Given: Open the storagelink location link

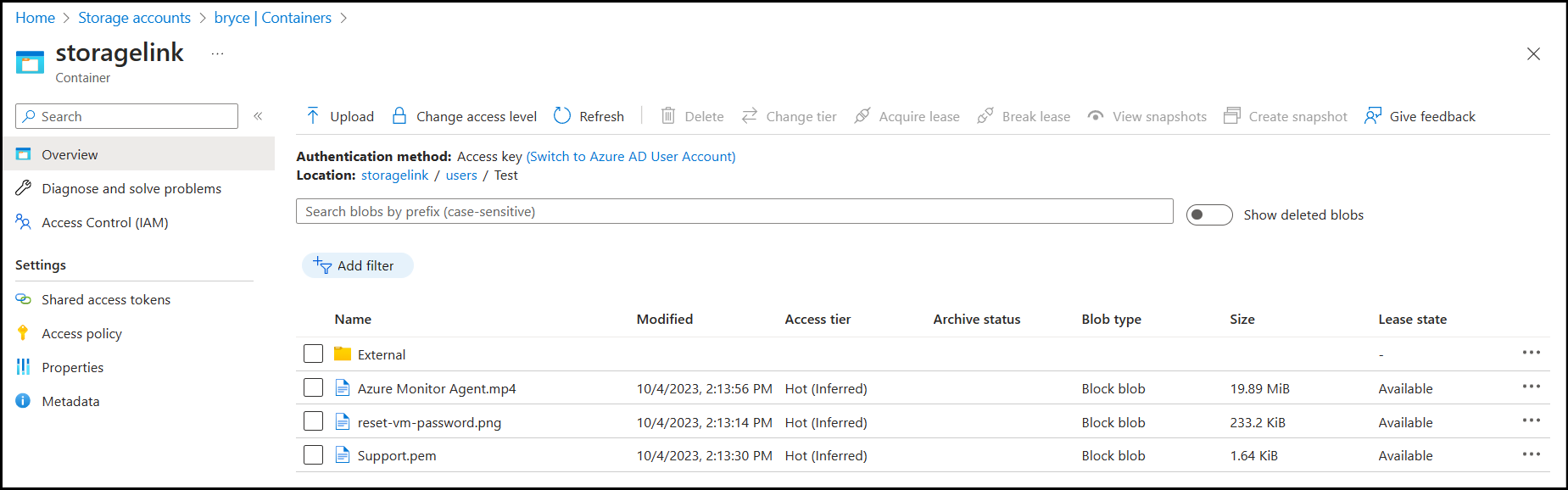Looking at the screenshot, I should (x=394, y=175).
